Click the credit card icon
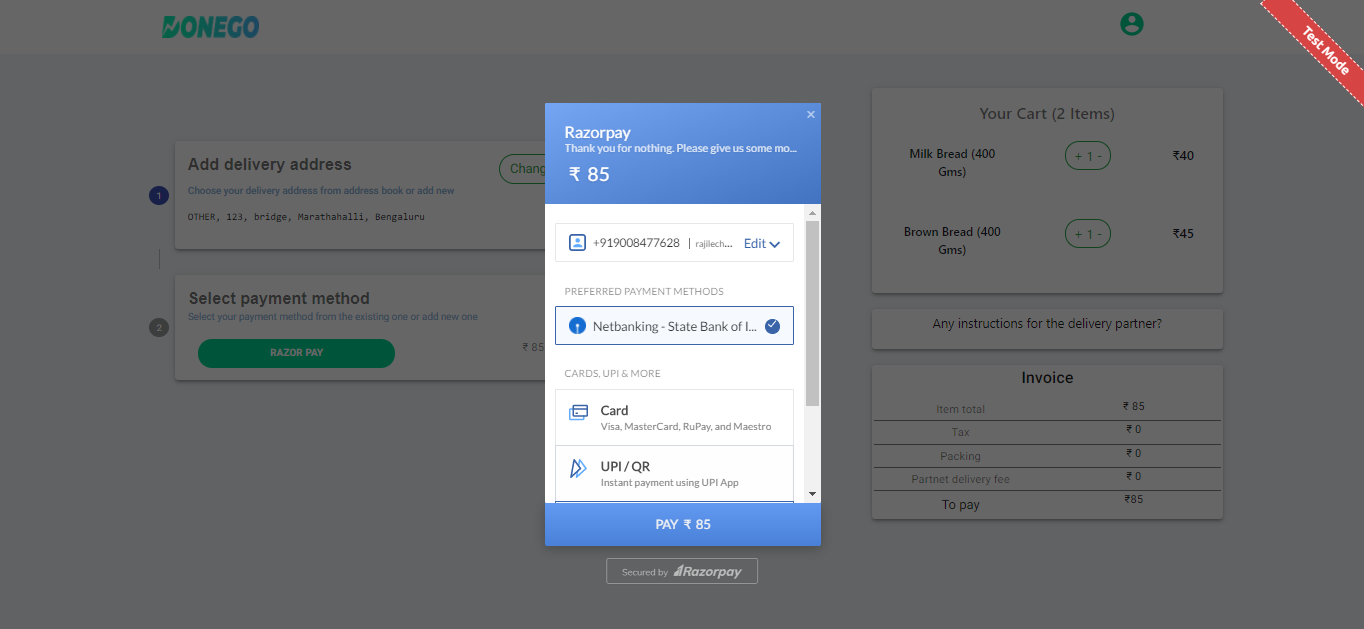Image resolution: width=1364 pixels, height=629 pixels. 578,412
